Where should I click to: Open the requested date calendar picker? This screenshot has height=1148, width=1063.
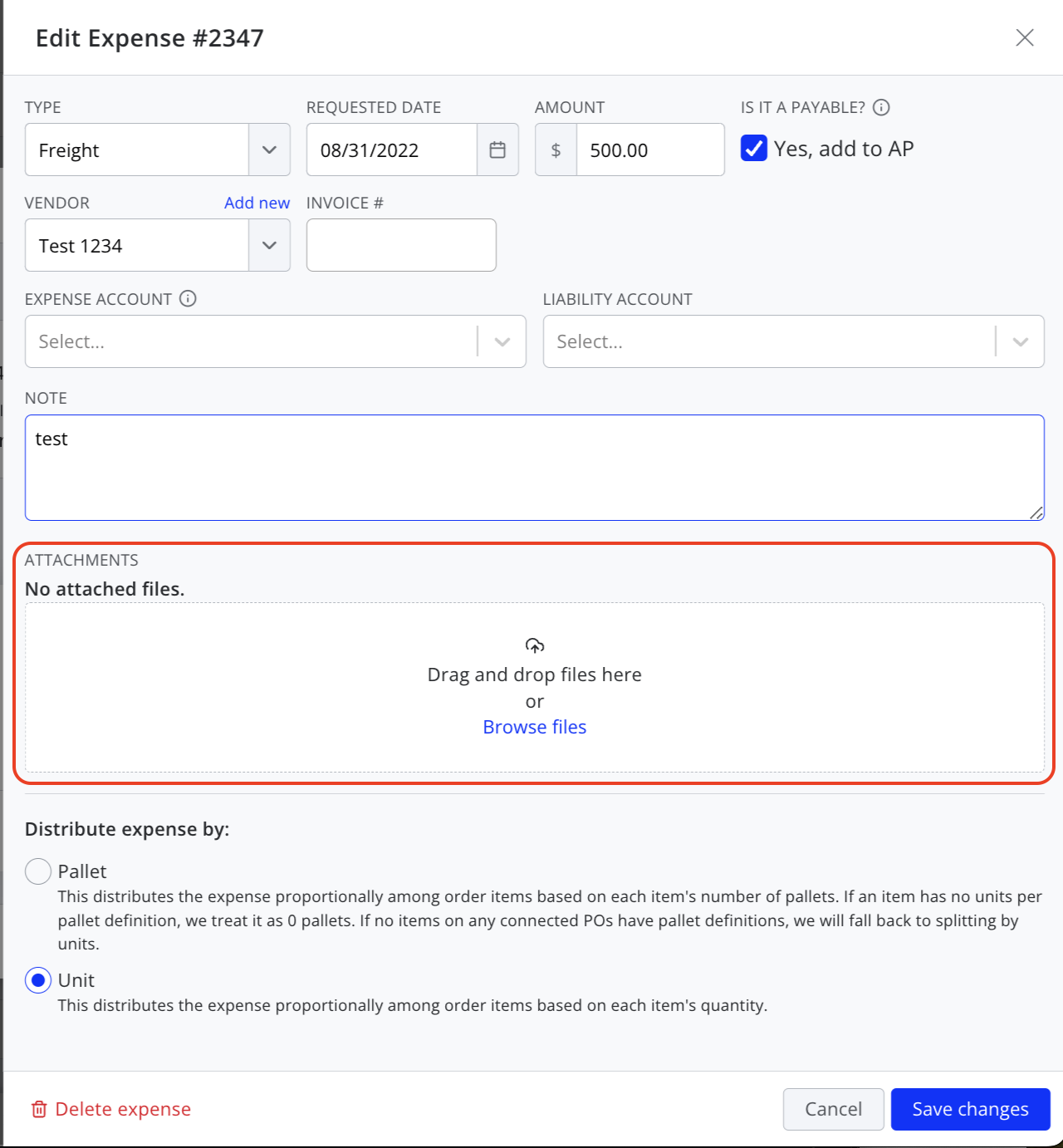tap(497, 150)
